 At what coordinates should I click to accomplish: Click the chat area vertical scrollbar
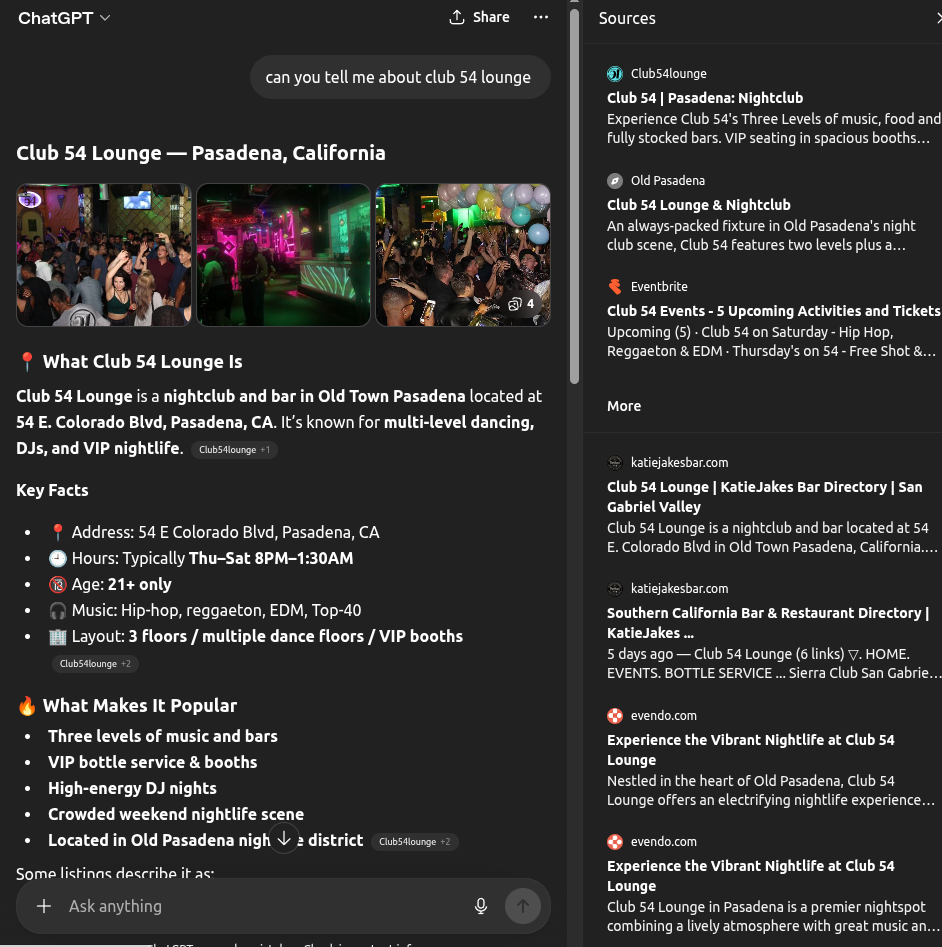[574, 196]
